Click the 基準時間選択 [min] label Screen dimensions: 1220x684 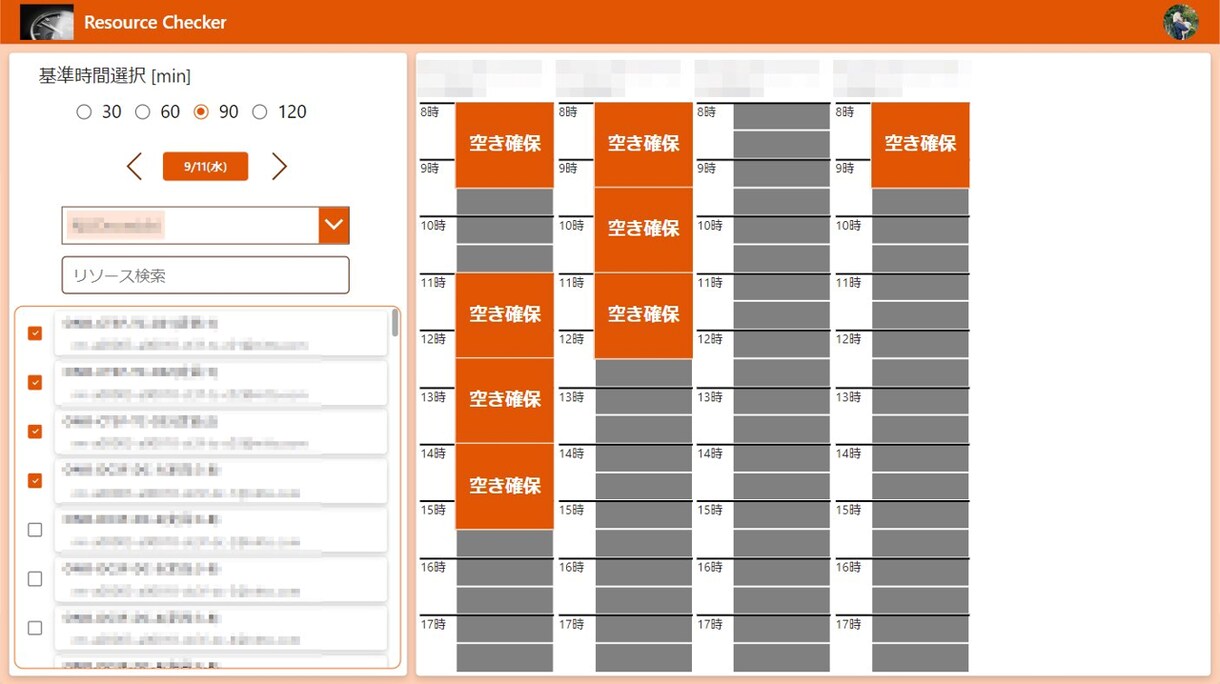click(x=115, y=76)
